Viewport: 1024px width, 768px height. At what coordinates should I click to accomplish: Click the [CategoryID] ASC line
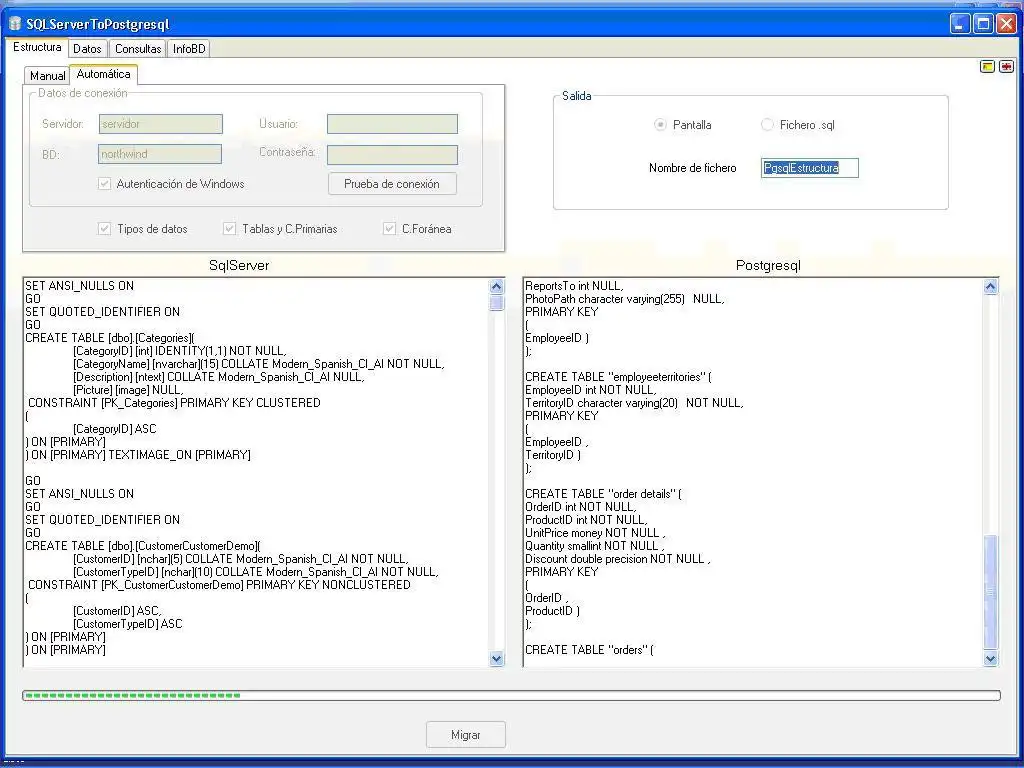pos(115,429)
